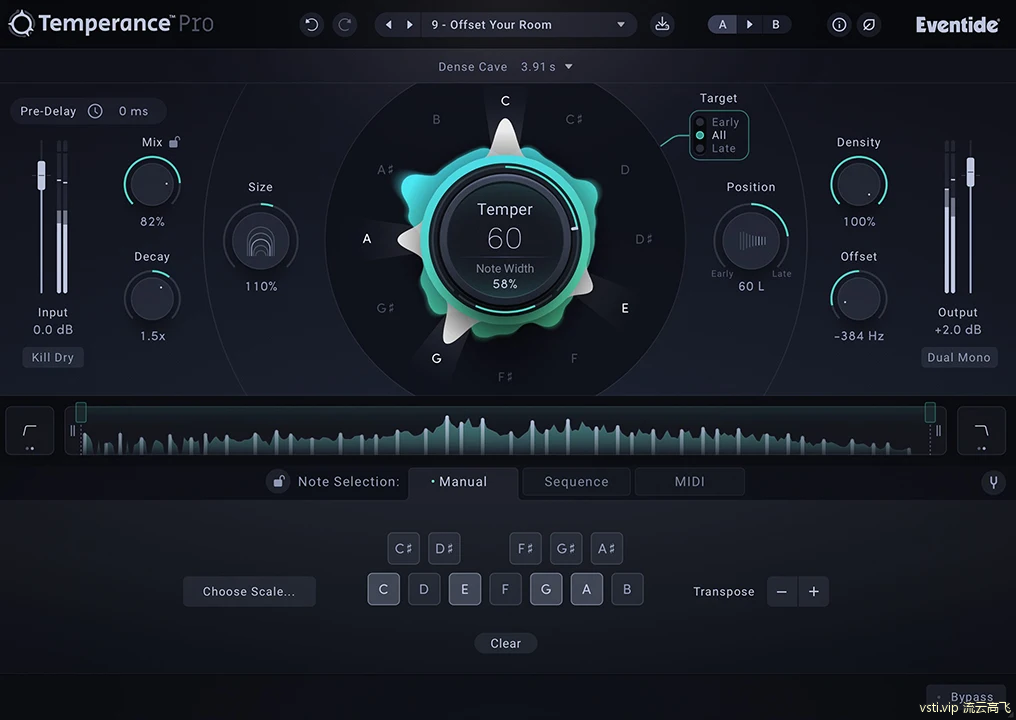The width and height of the screenshot is (1016, 720).
Task: Select the F# note key
Action: click(525, 548)
